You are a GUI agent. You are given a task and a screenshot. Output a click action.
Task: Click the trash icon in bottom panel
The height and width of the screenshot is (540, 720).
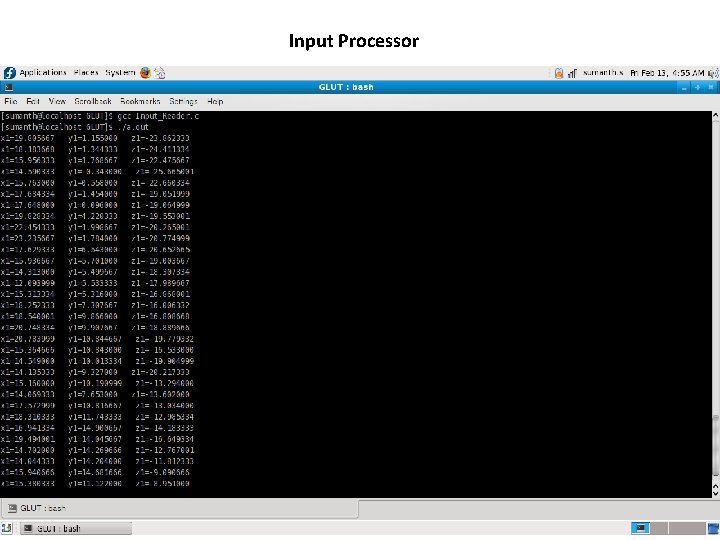[x=714, y=529]
